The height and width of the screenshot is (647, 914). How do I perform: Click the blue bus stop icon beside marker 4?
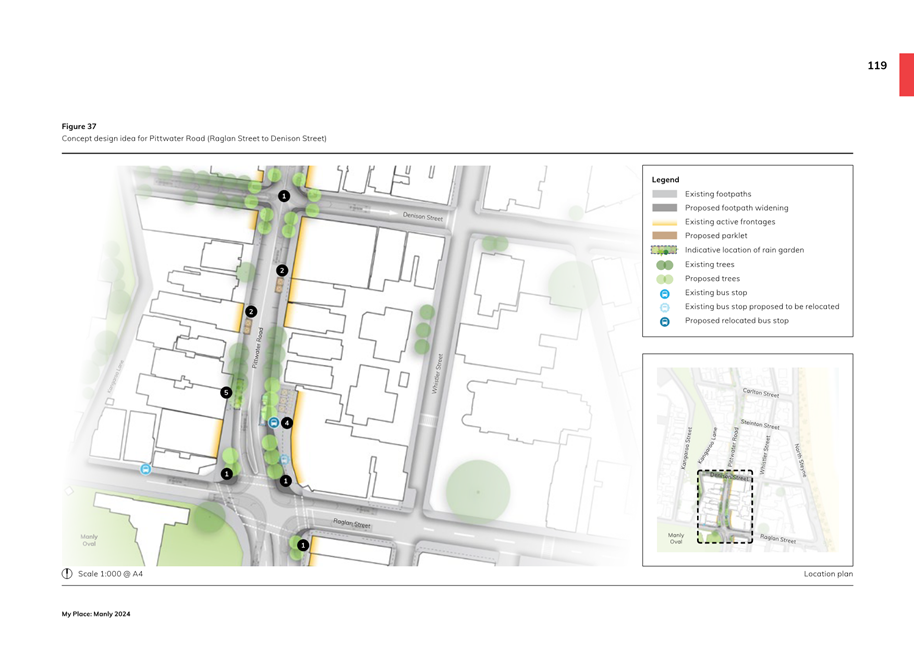[273, 423]
